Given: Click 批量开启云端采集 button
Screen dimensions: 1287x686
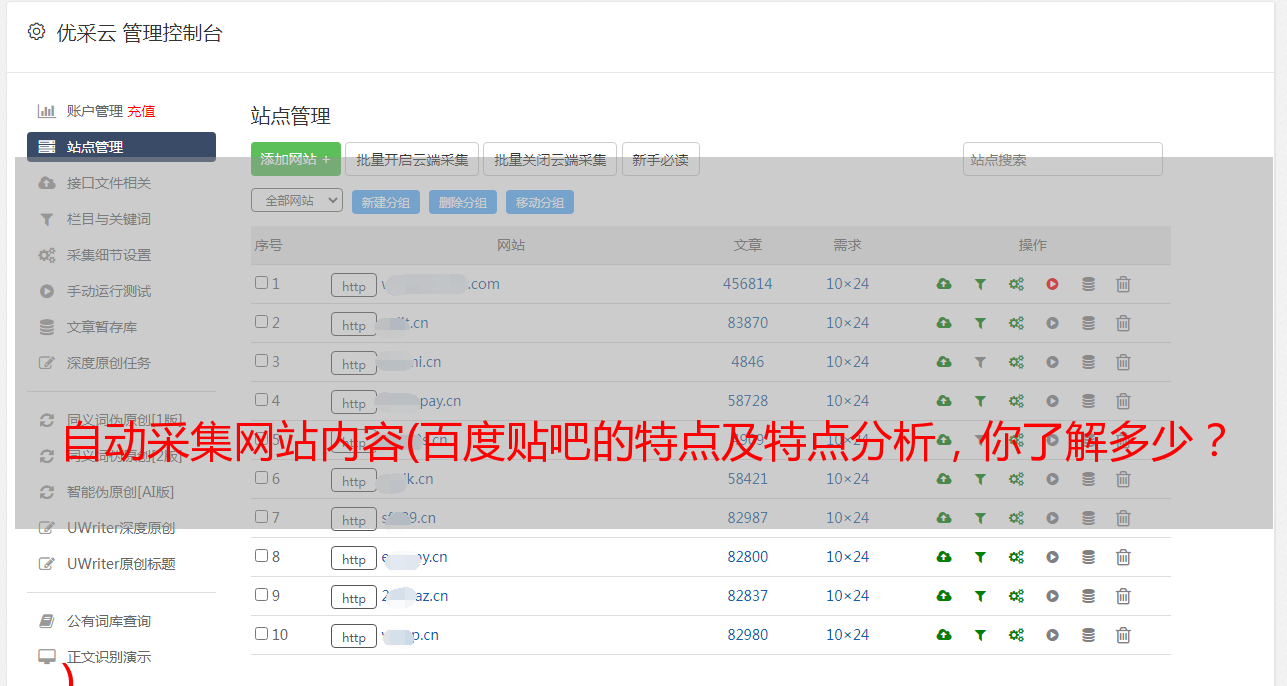Looking at the screenshot, I should point(412,159).
